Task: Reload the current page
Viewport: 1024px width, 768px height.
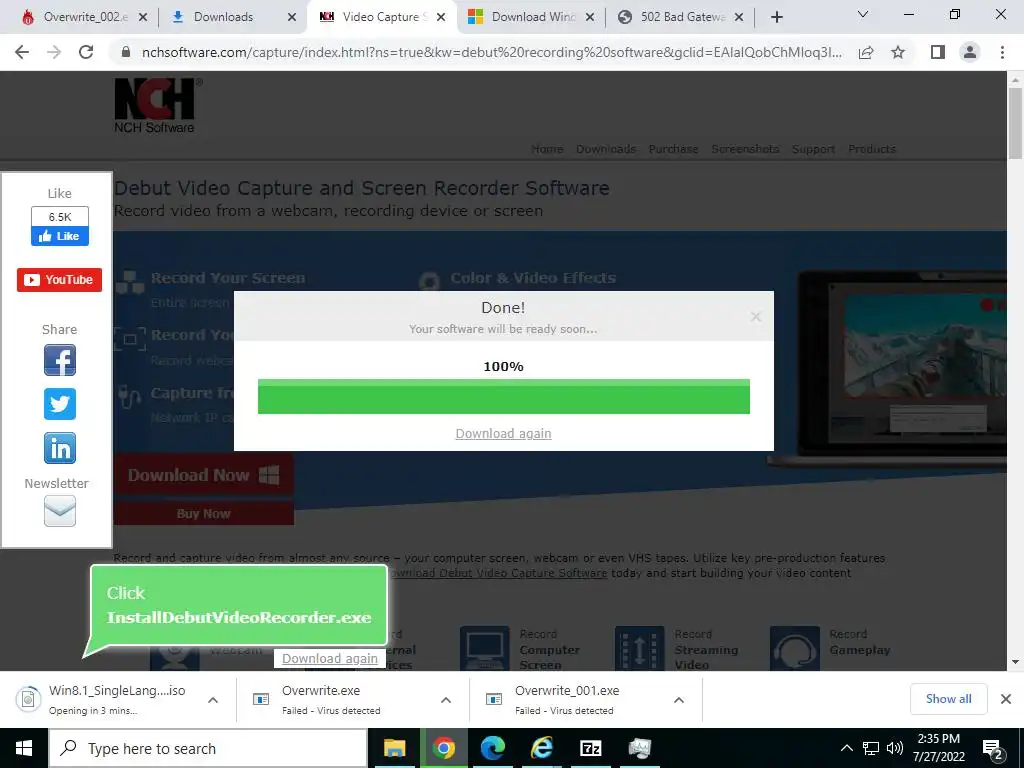Action: pyautogui.click(x=86, y=52)
